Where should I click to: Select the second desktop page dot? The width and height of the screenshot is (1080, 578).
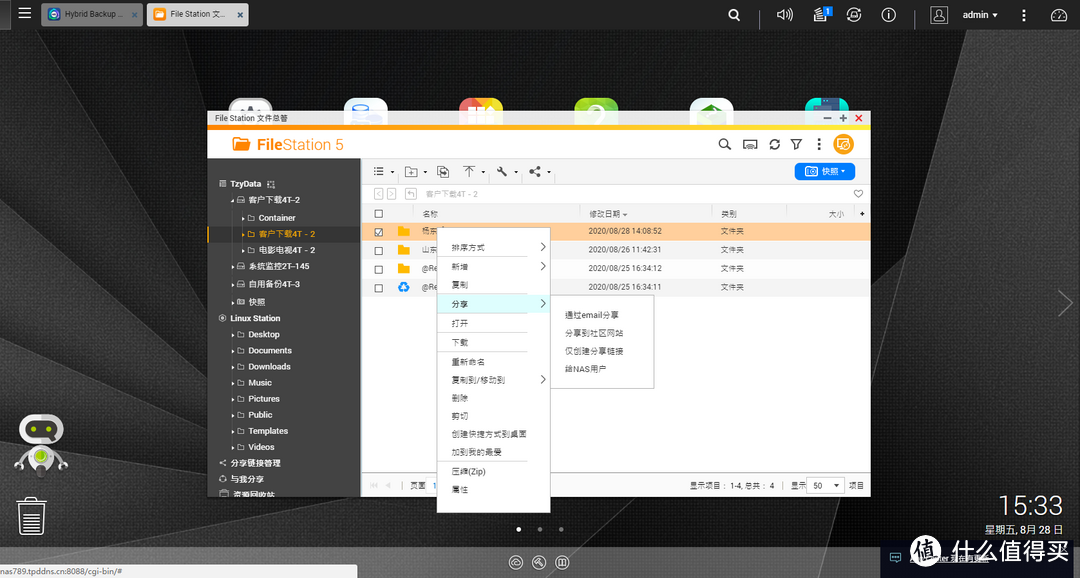(540, 529)
